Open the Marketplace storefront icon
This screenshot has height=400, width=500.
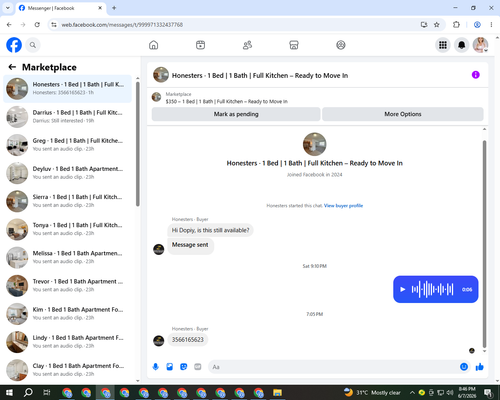(294, 45)
